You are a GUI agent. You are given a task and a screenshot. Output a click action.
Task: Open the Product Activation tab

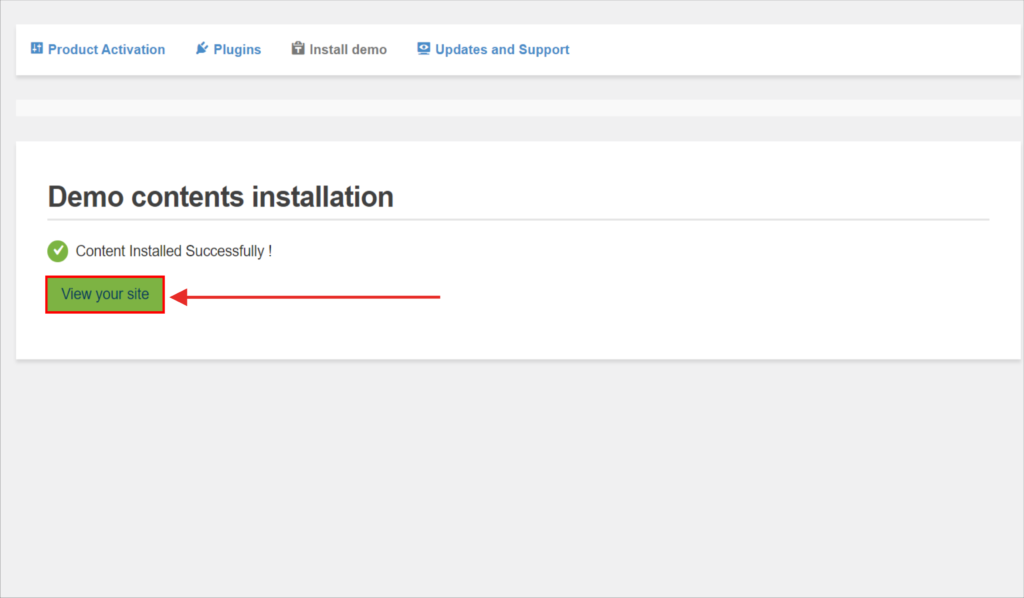coord(106,49)
